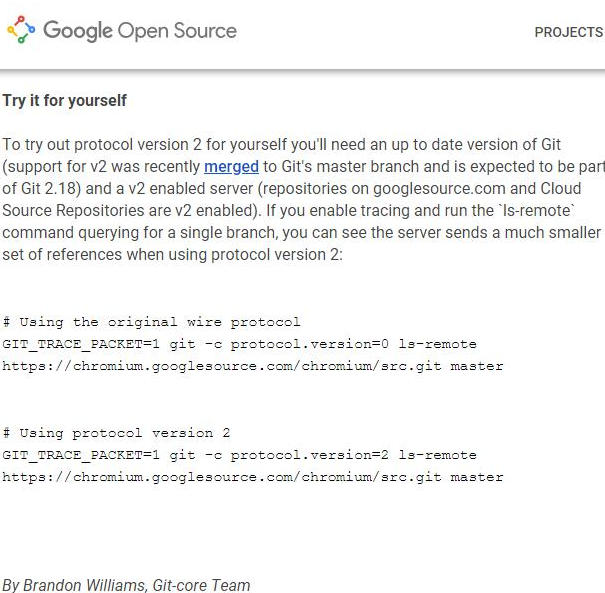Image resolution: width=605 pixels, height=593 pixels.
Task: Click the line 'set of references when using protocol version 2:'
Action: click(x=172, y=255)
